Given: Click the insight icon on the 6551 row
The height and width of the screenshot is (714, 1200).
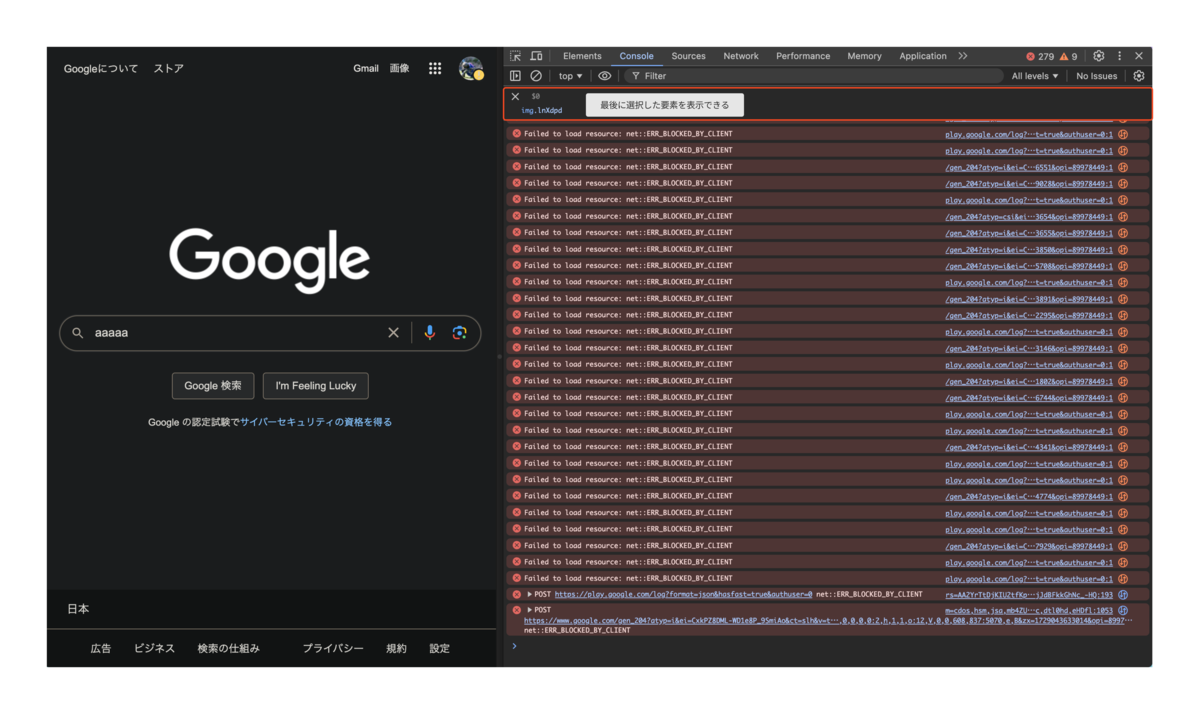Looking at the screenshot, I should 1123,167.
